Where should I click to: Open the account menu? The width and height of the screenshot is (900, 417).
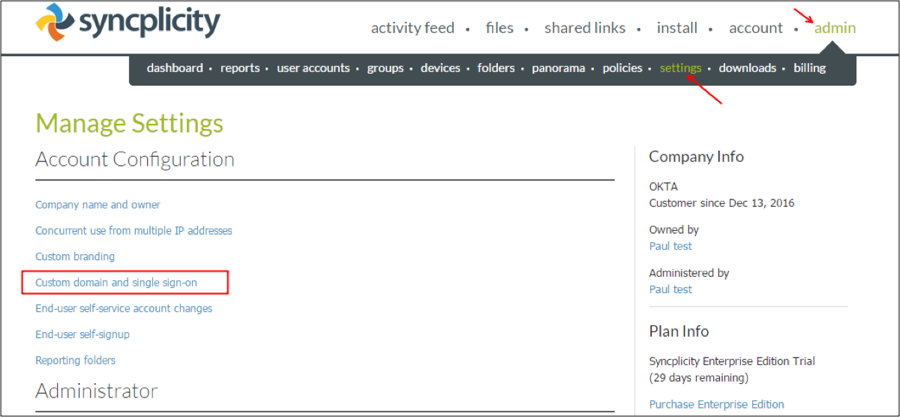point(755,28)
